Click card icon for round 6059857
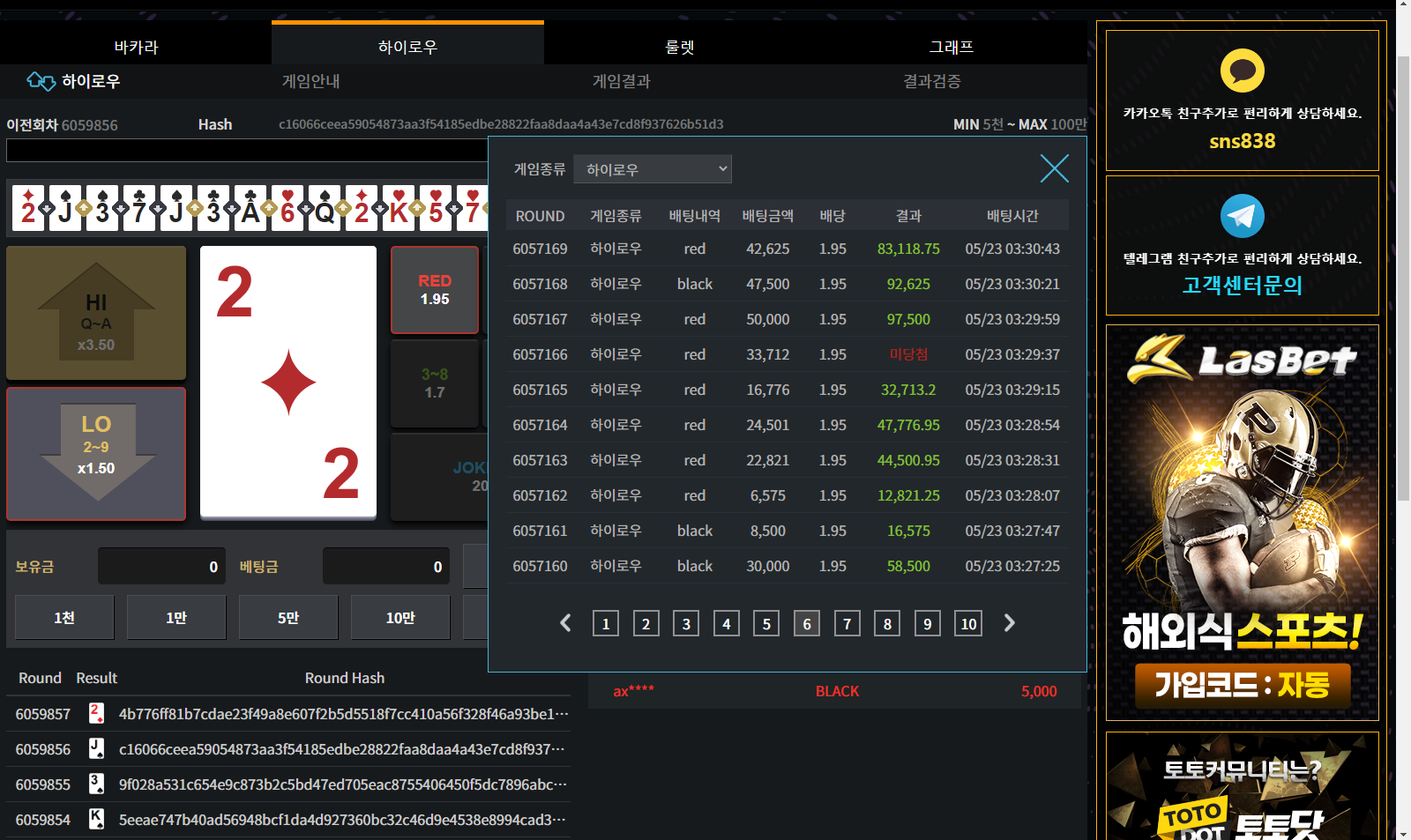Screen dimensions: 1411x840 pyautogui.click(x=96, y=713)
